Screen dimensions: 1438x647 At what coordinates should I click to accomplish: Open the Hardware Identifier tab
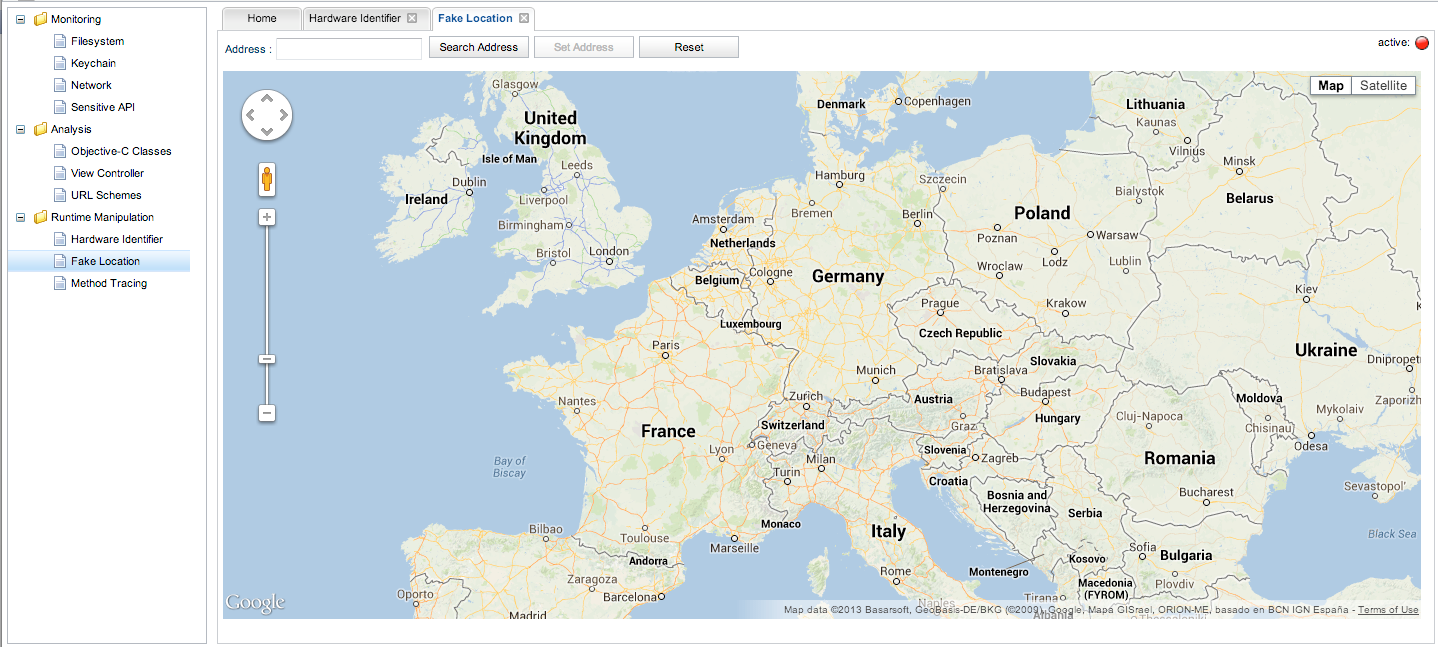coord(355,18)
